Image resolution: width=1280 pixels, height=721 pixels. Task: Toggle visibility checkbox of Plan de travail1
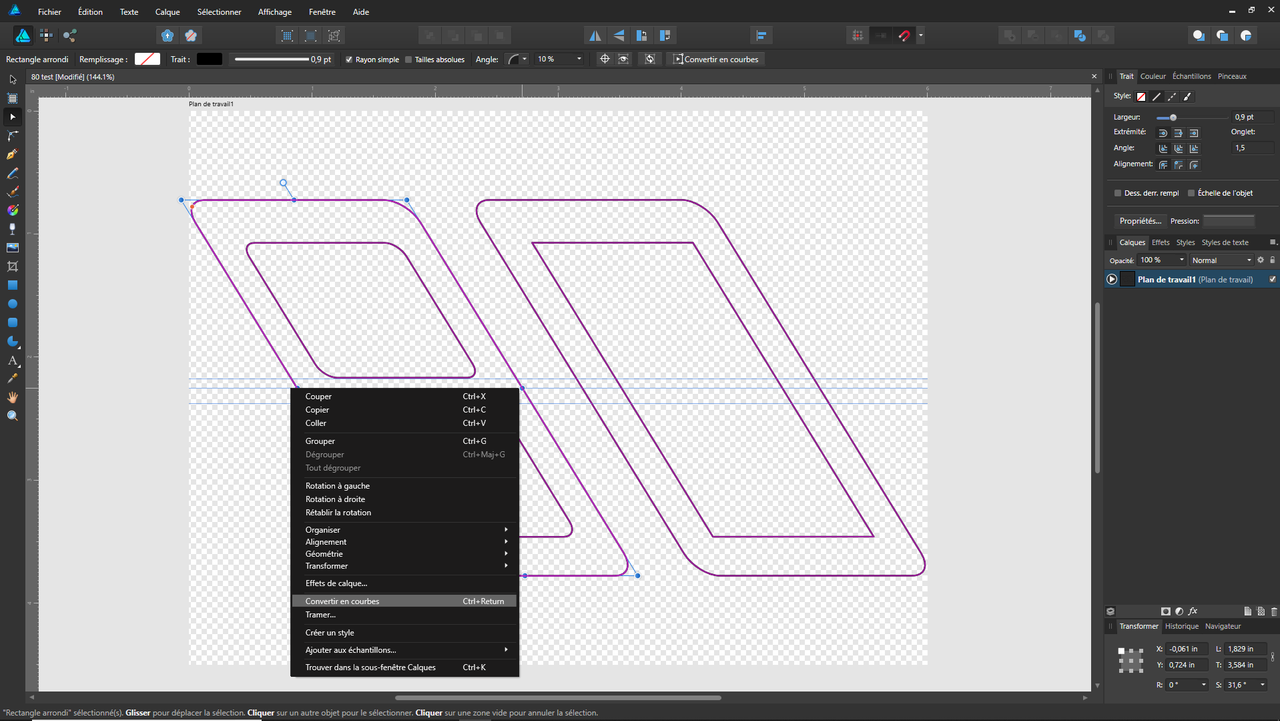pos(1272,279)
